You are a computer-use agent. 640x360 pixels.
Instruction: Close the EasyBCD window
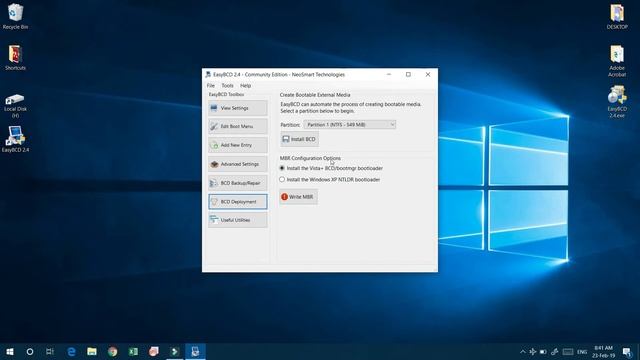(x=428, y=75)
